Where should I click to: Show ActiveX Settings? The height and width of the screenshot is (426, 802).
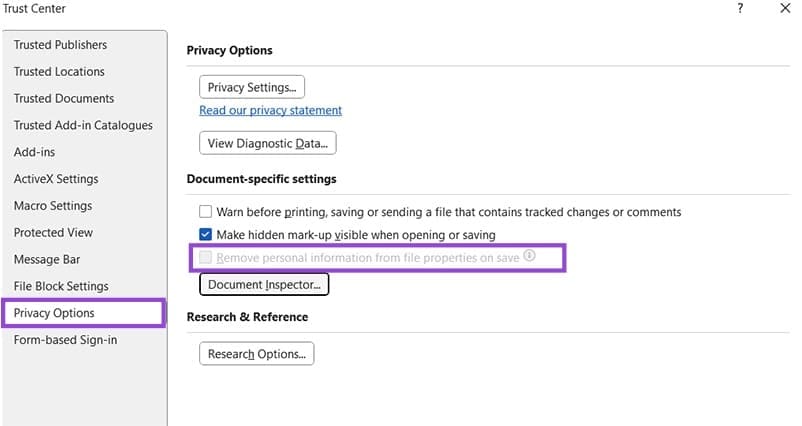tap(56, 179)
